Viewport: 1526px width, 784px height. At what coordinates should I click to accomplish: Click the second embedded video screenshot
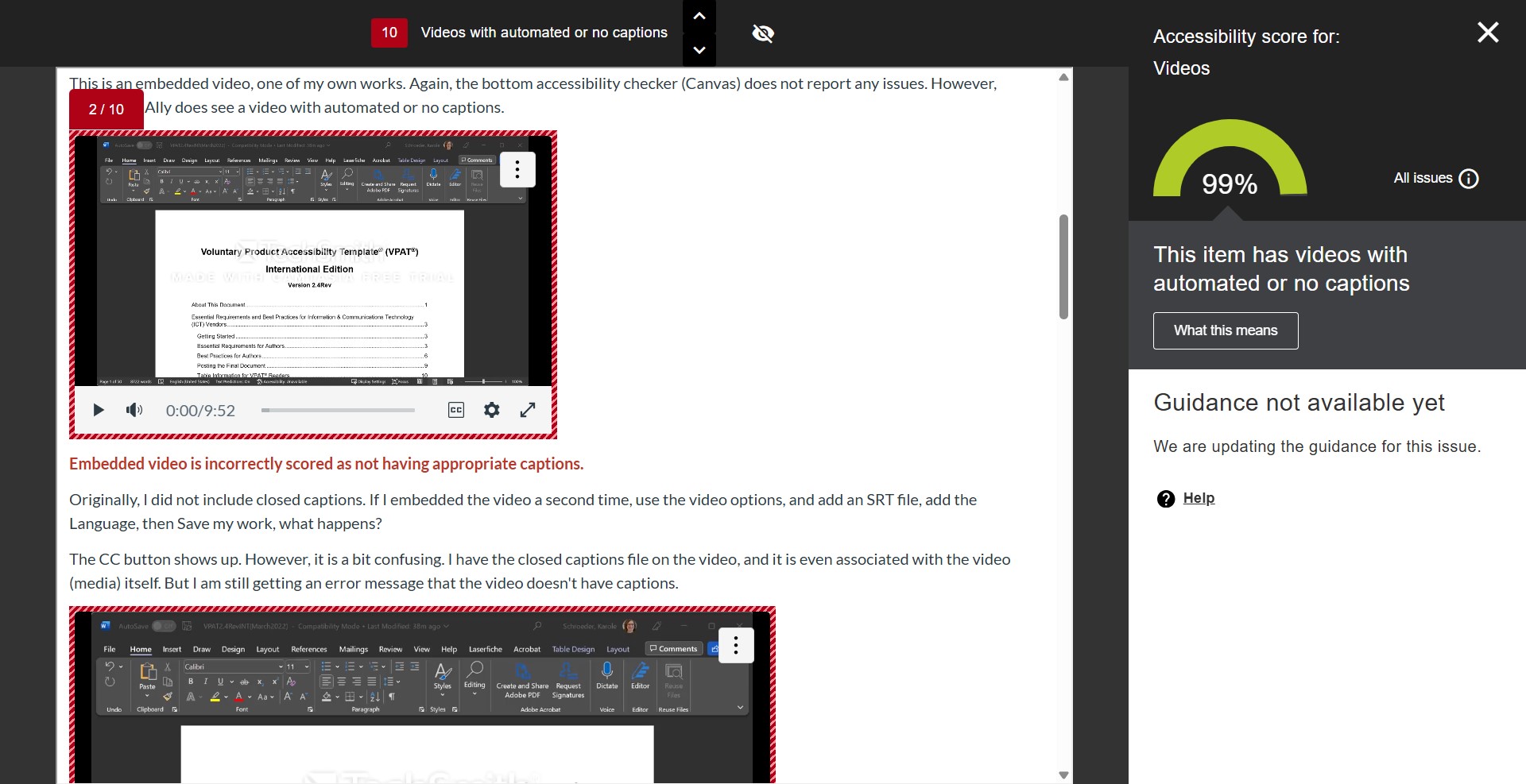pyautogui.click(x=422, y=695)
